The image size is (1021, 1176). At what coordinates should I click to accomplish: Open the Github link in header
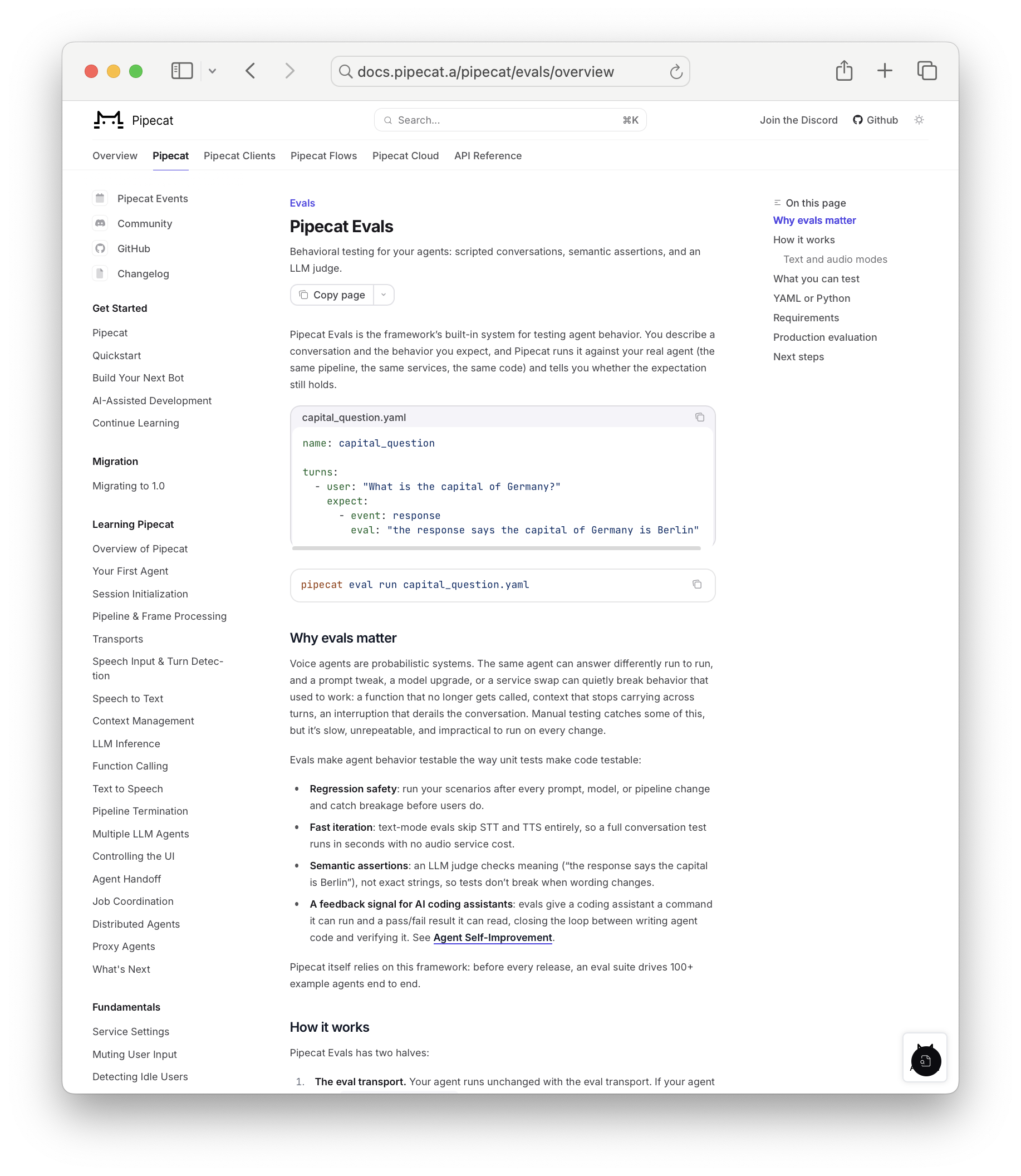[x=875, y=120]
